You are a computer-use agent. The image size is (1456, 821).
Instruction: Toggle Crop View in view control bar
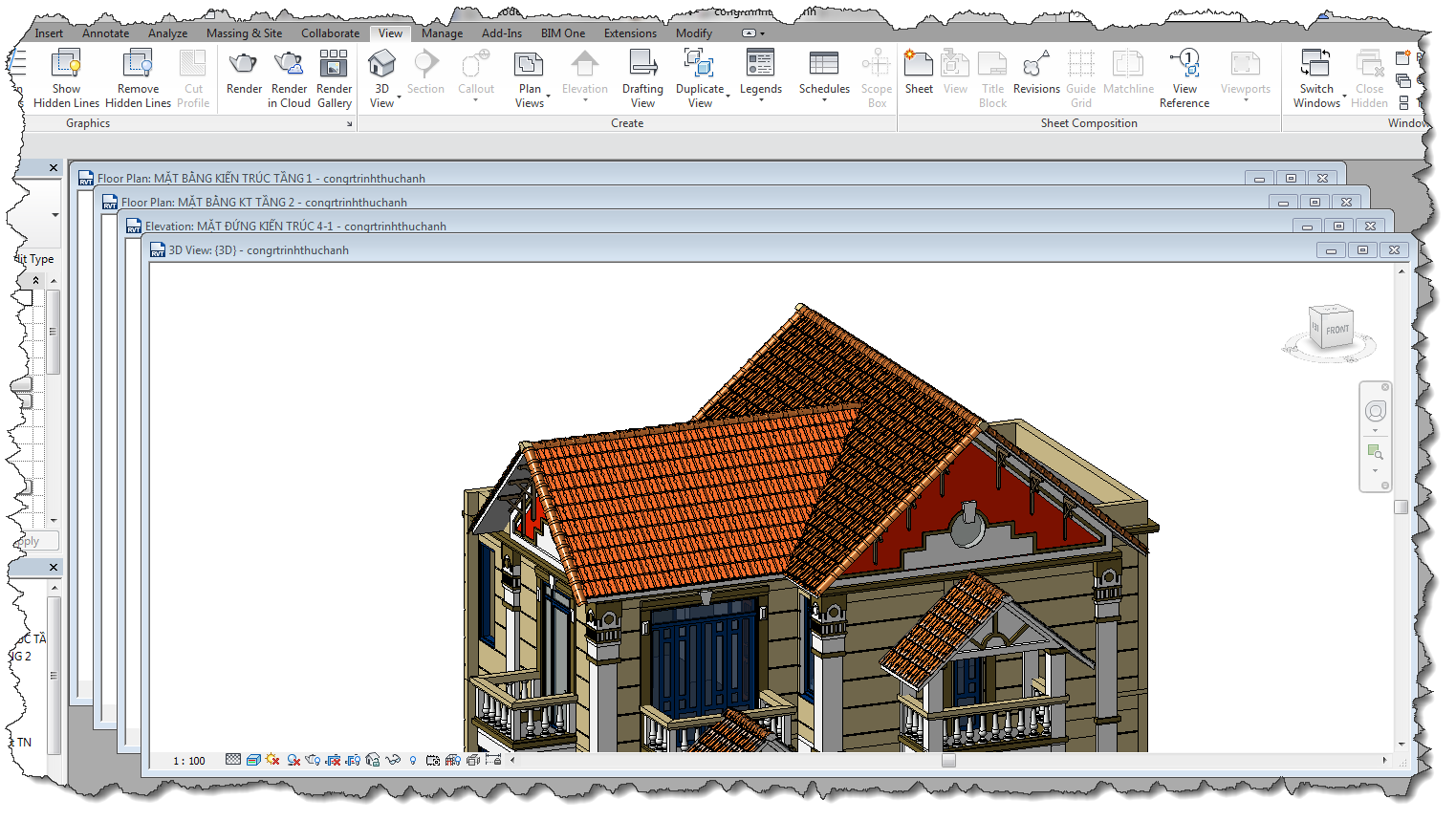tap(334, 760)
